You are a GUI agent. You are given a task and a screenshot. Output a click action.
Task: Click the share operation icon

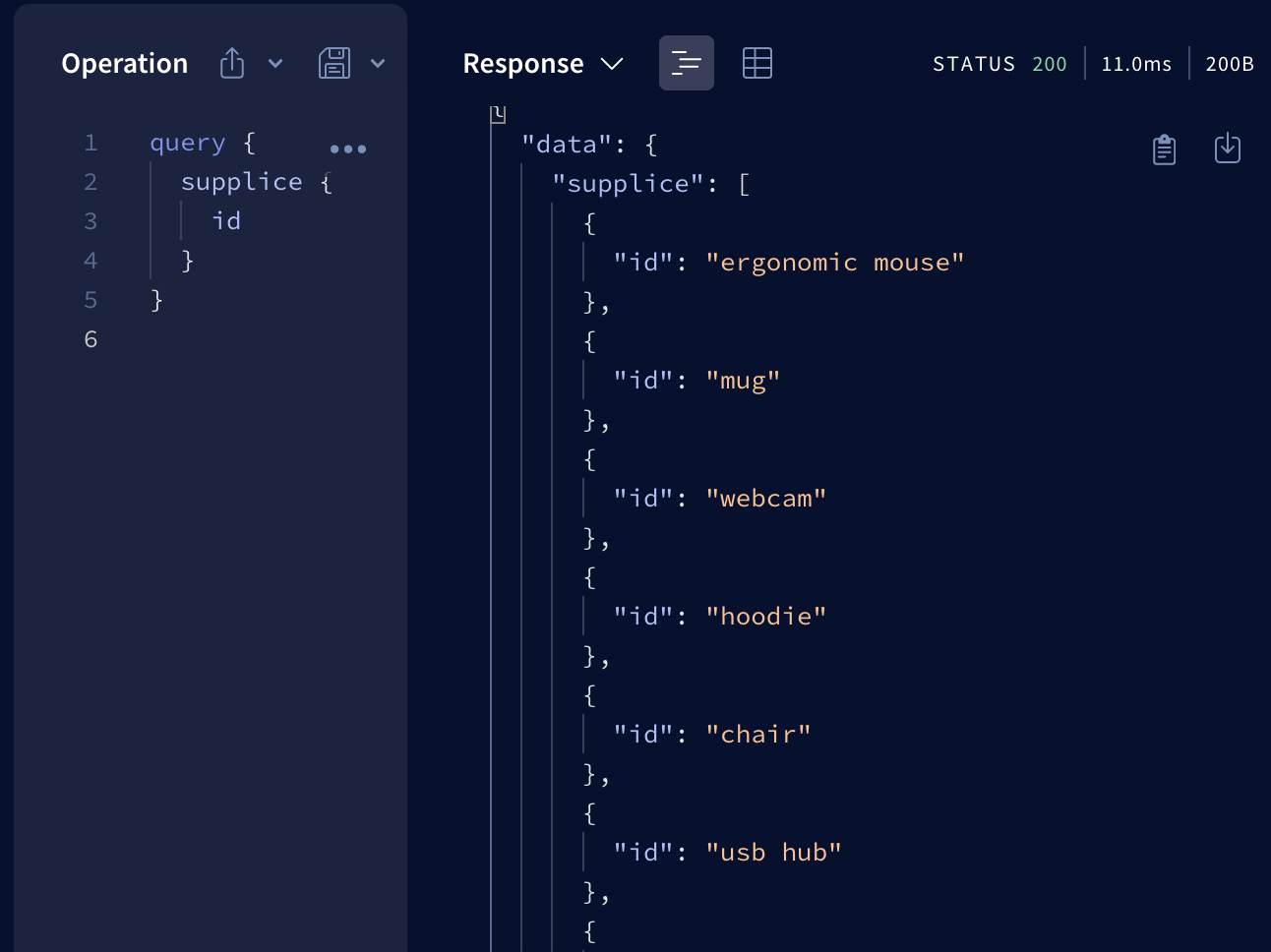tap(232, 63)
